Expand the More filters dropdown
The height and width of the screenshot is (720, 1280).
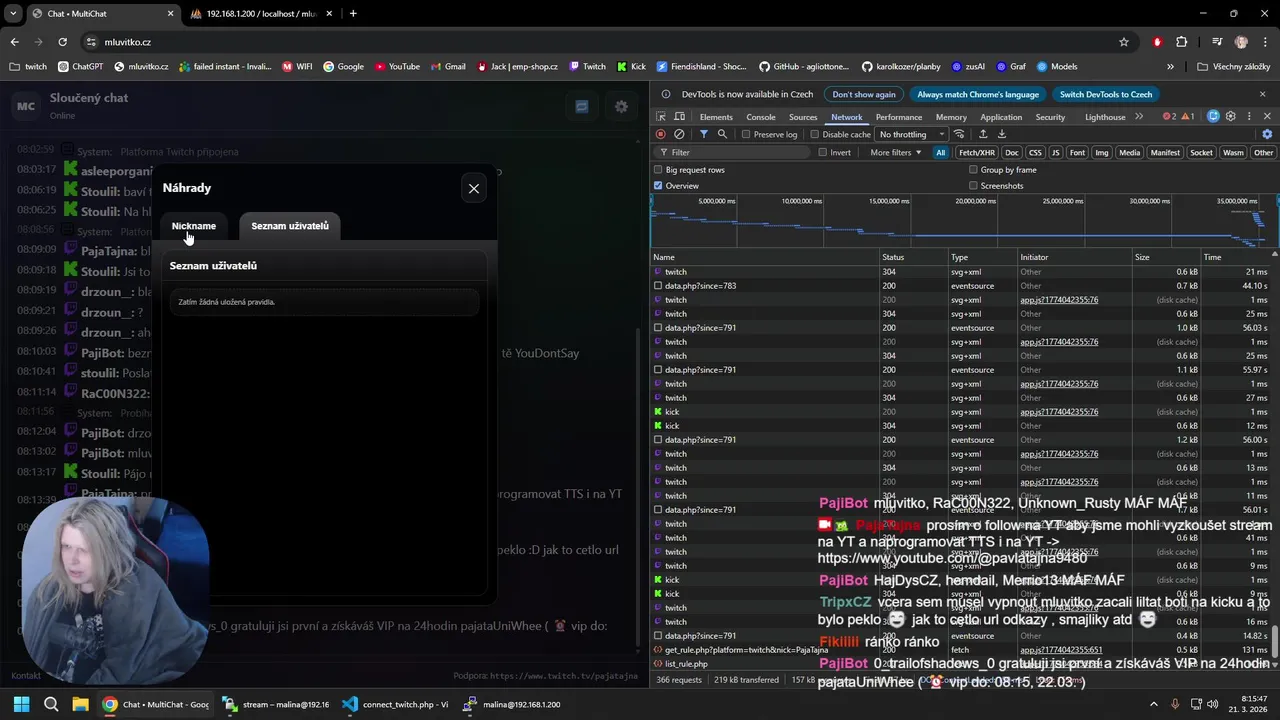(896, 153)
